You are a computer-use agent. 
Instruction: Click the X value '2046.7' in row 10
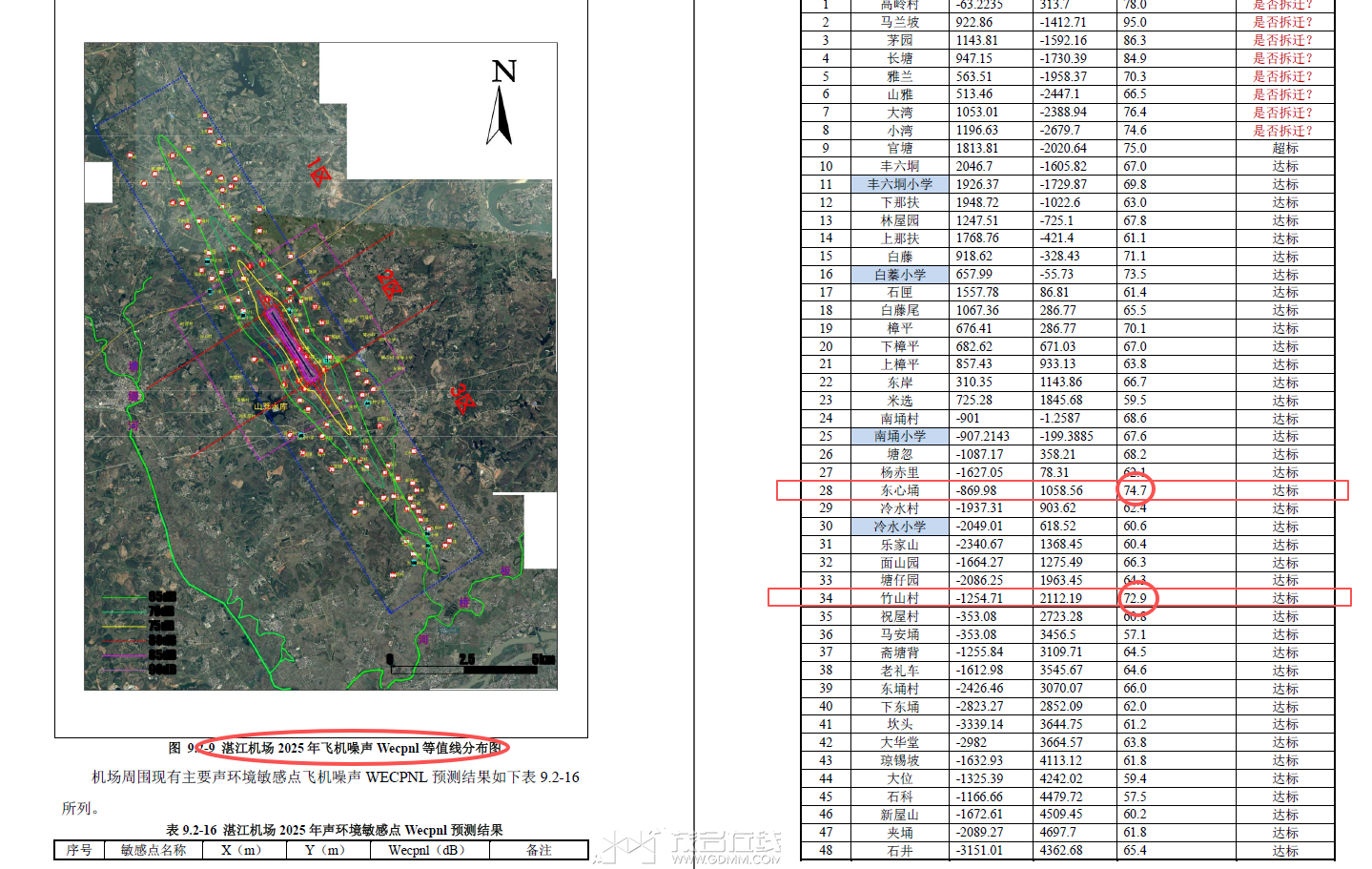click(x=974, y=166)
